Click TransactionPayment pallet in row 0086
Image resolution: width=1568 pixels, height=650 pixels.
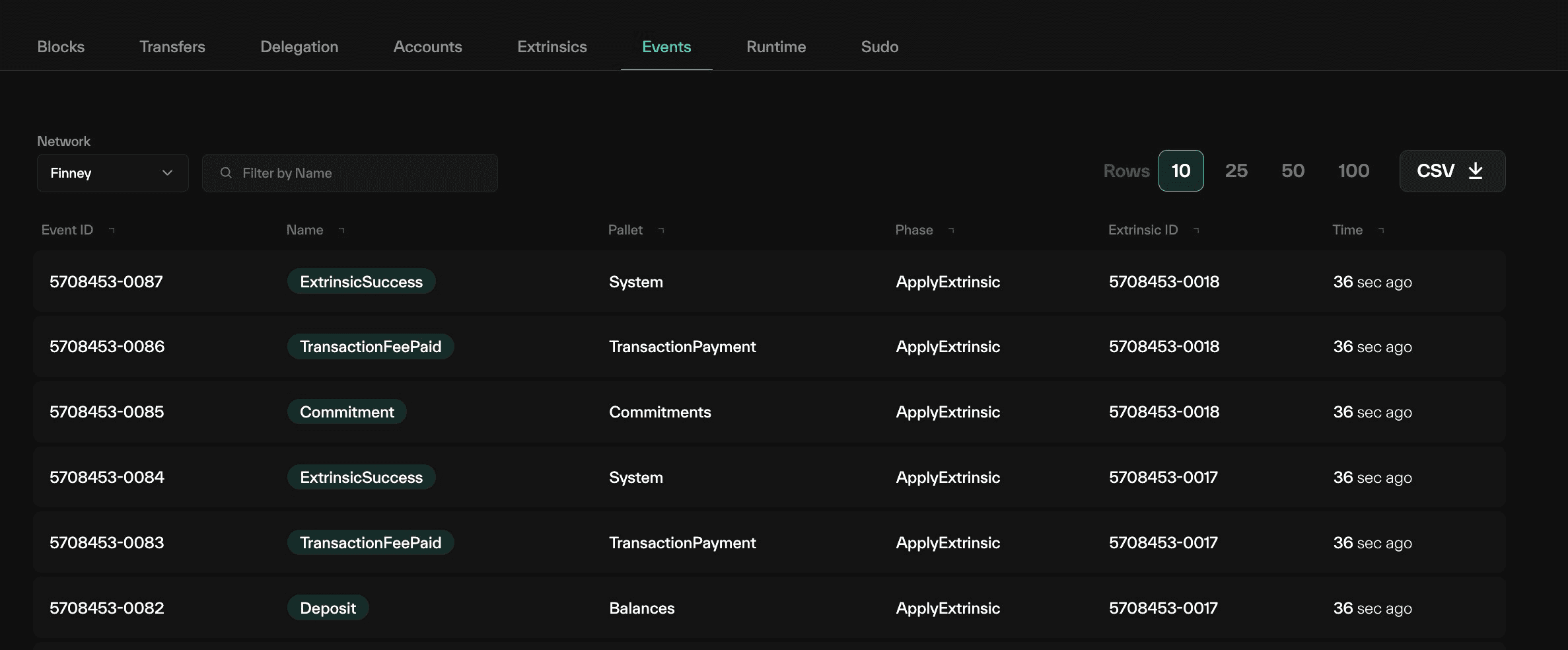682,347
